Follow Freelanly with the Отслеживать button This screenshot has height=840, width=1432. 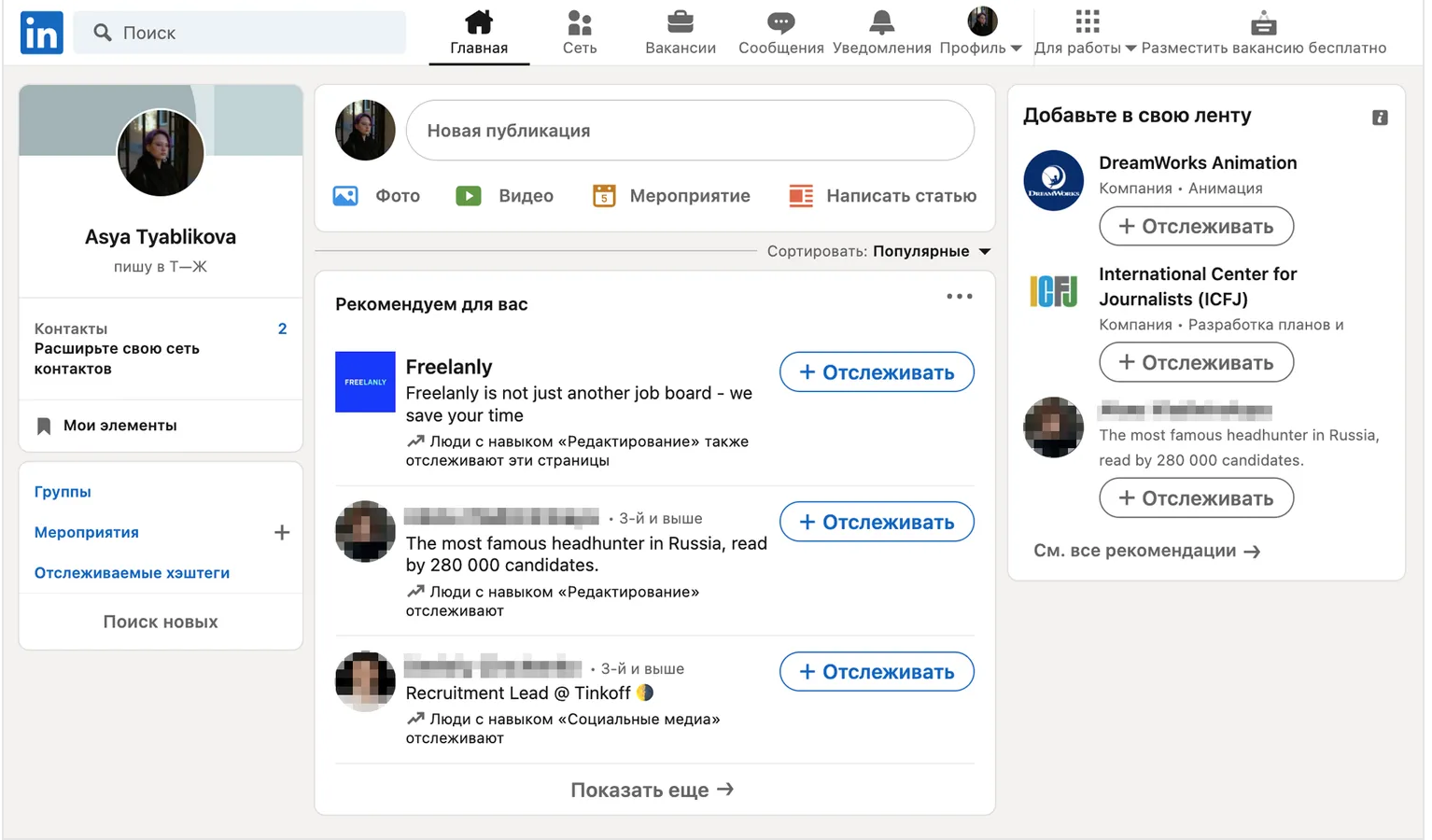[x=877, y=372]
